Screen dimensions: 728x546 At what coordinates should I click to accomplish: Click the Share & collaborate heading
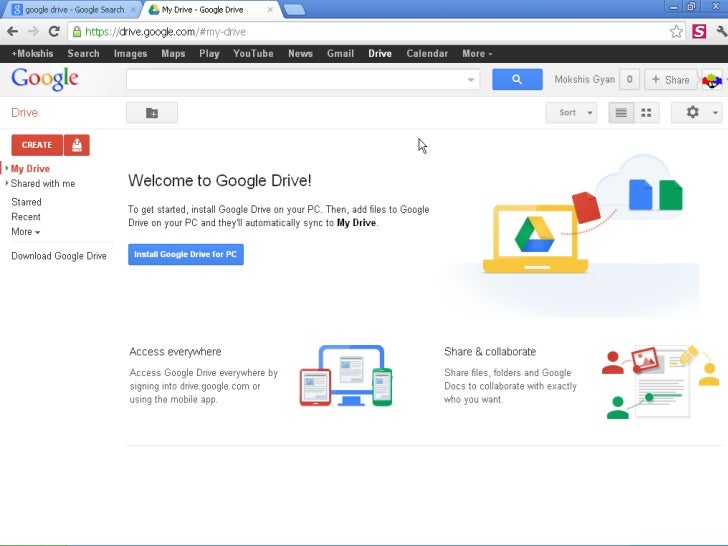click(x=490, y=351)
